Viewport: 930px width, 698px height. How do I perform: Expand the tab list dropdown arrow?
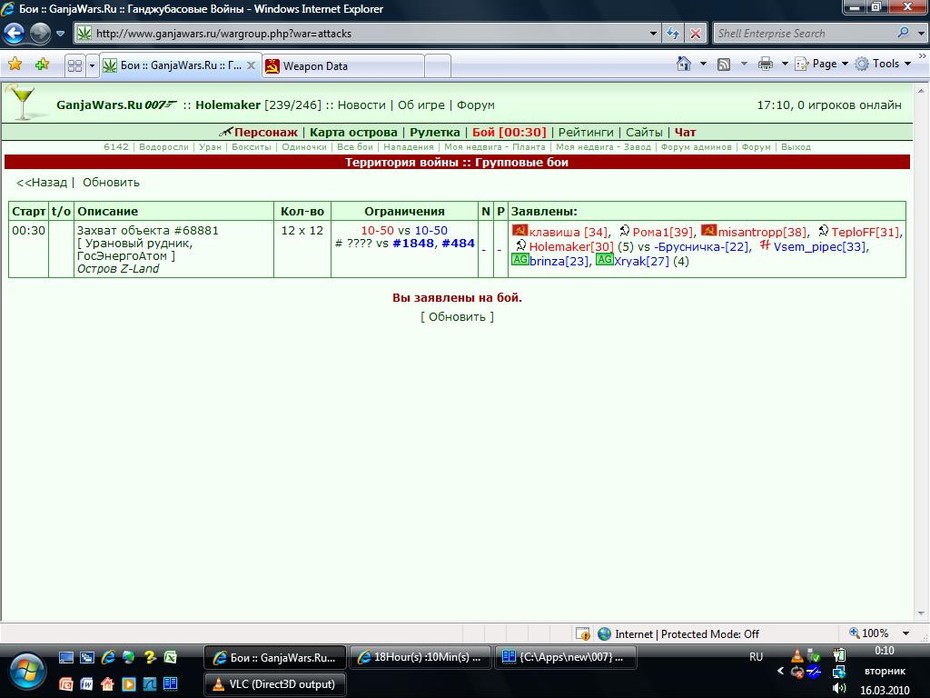click(x=92, y=65)
